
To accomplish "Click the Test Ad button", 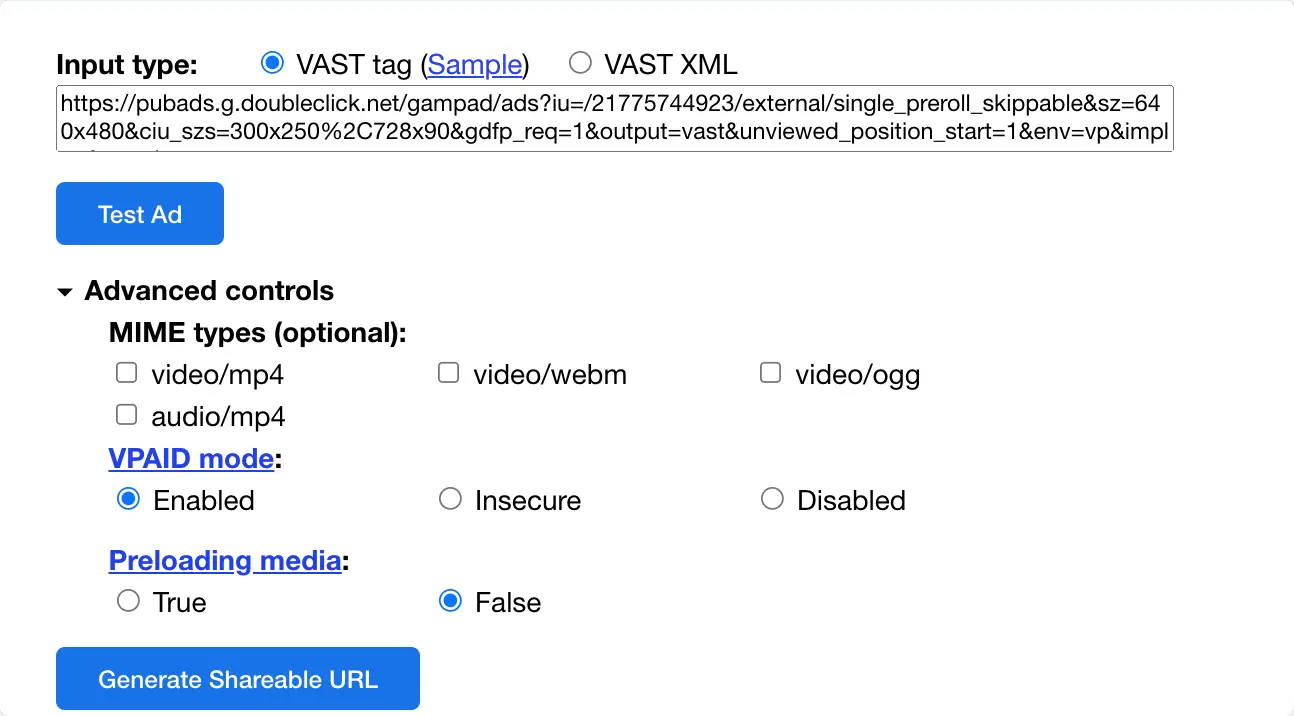I will tap(139, 213).
